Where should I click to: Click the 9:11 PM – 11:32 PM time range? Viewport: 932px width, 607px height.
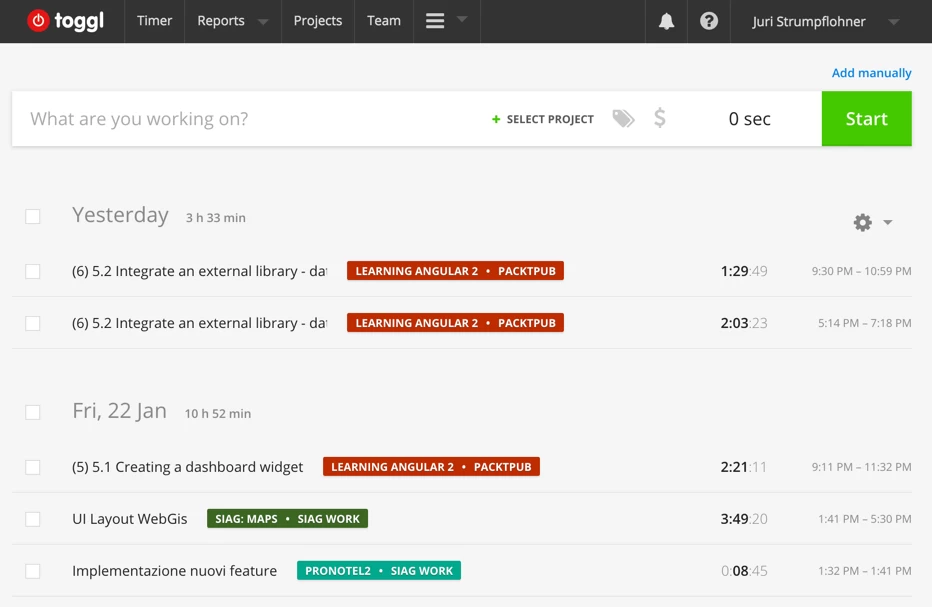pyautogui.click(x=861, y=467)
